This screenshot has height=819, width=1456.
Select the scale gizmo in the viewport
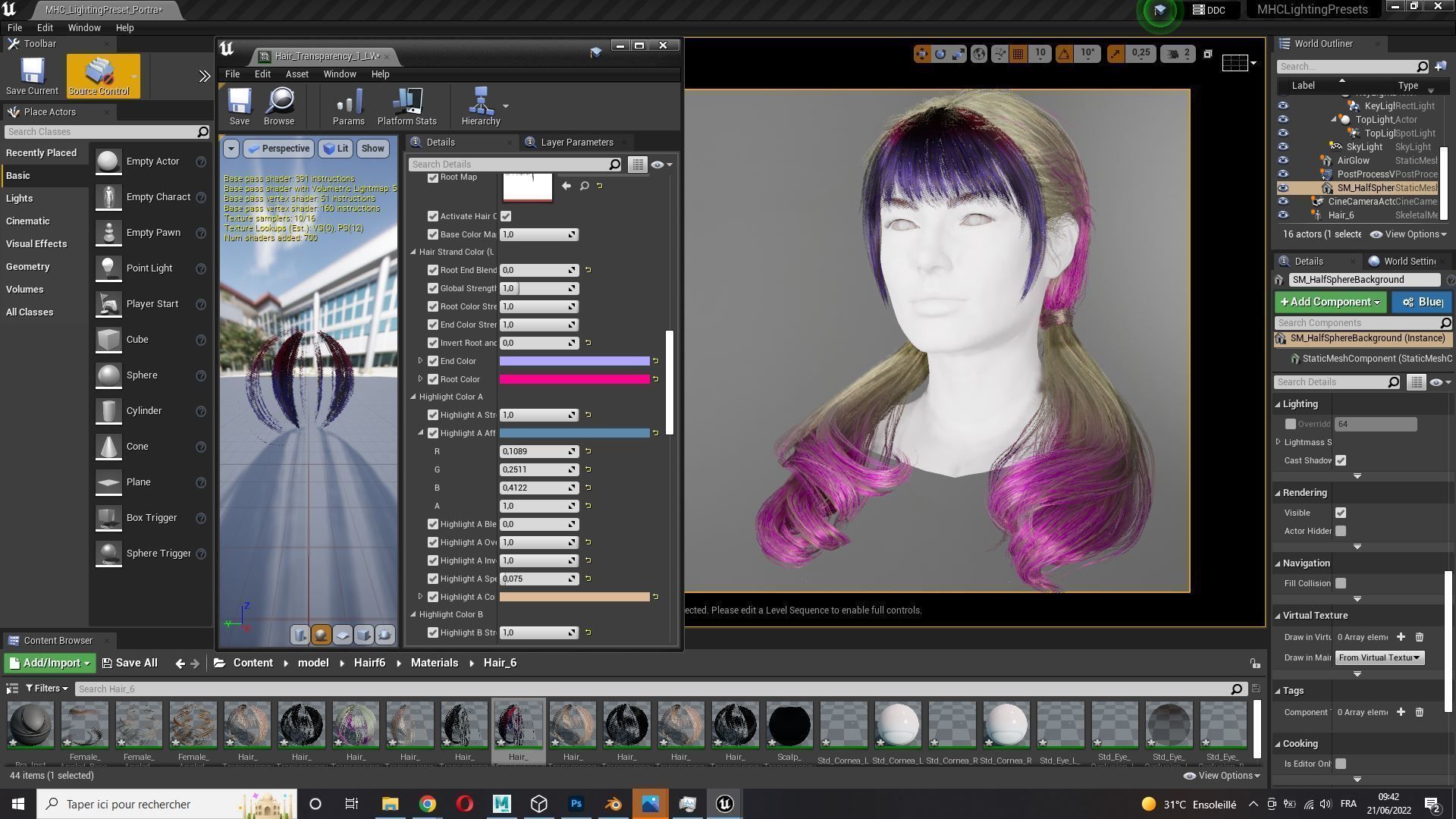point(959,54)
